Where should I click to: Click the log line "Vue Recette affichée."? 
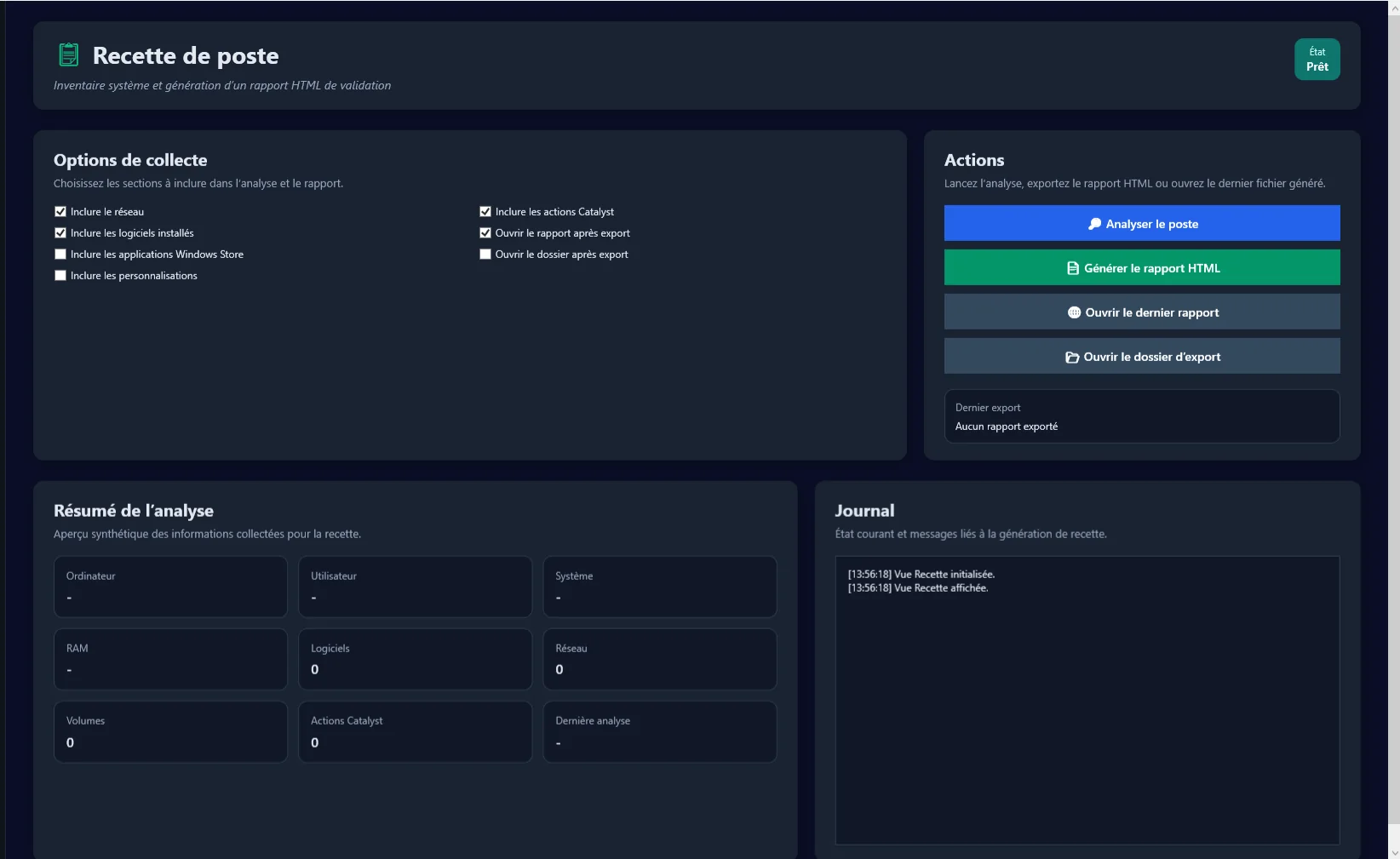coord(918,588)
